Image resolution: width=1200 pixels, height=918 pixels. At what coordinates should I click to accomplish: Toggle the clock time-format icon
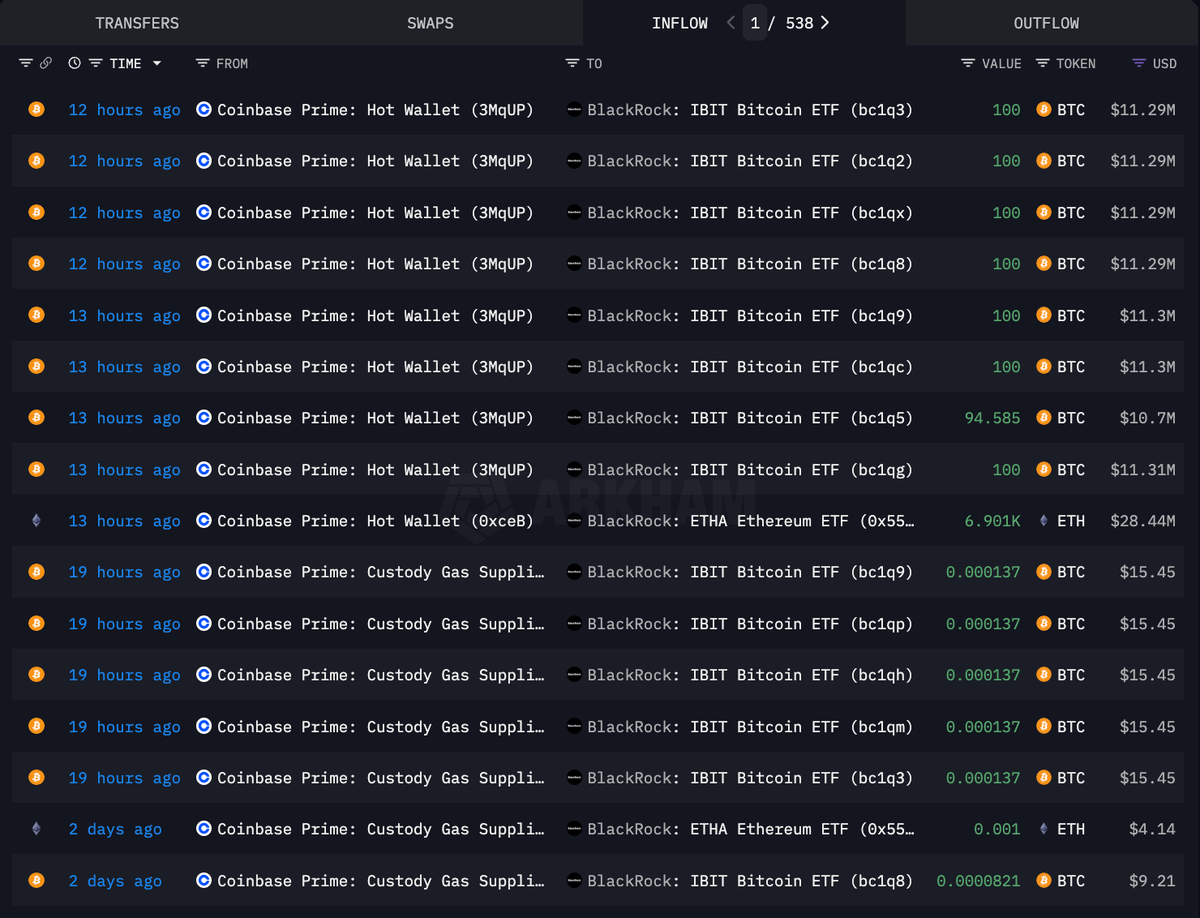[x=75, y=63]
